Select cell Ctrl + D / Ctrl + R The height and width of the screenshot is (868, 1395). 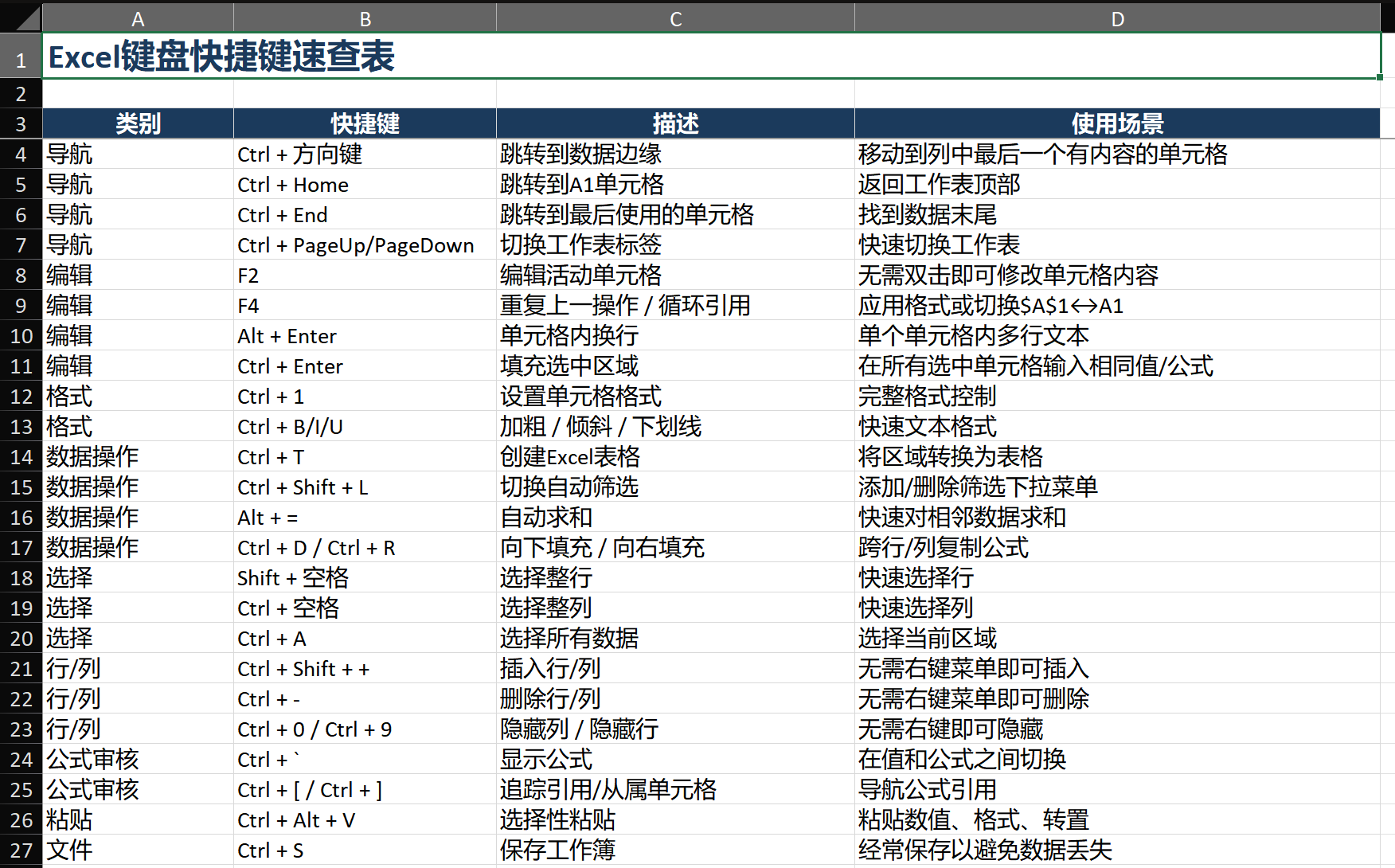365,547
